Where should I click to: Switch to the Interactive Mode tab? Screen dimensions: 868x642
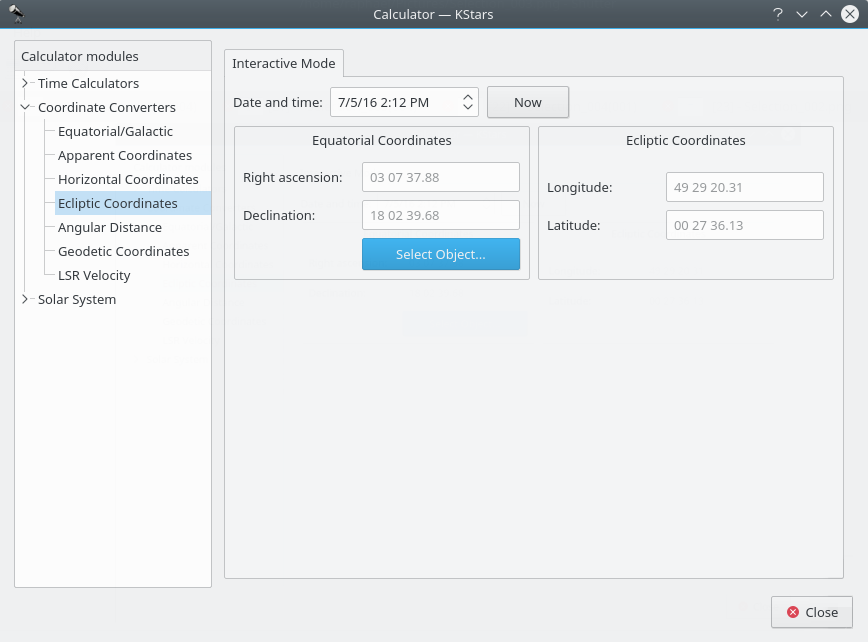coord(284,63)
